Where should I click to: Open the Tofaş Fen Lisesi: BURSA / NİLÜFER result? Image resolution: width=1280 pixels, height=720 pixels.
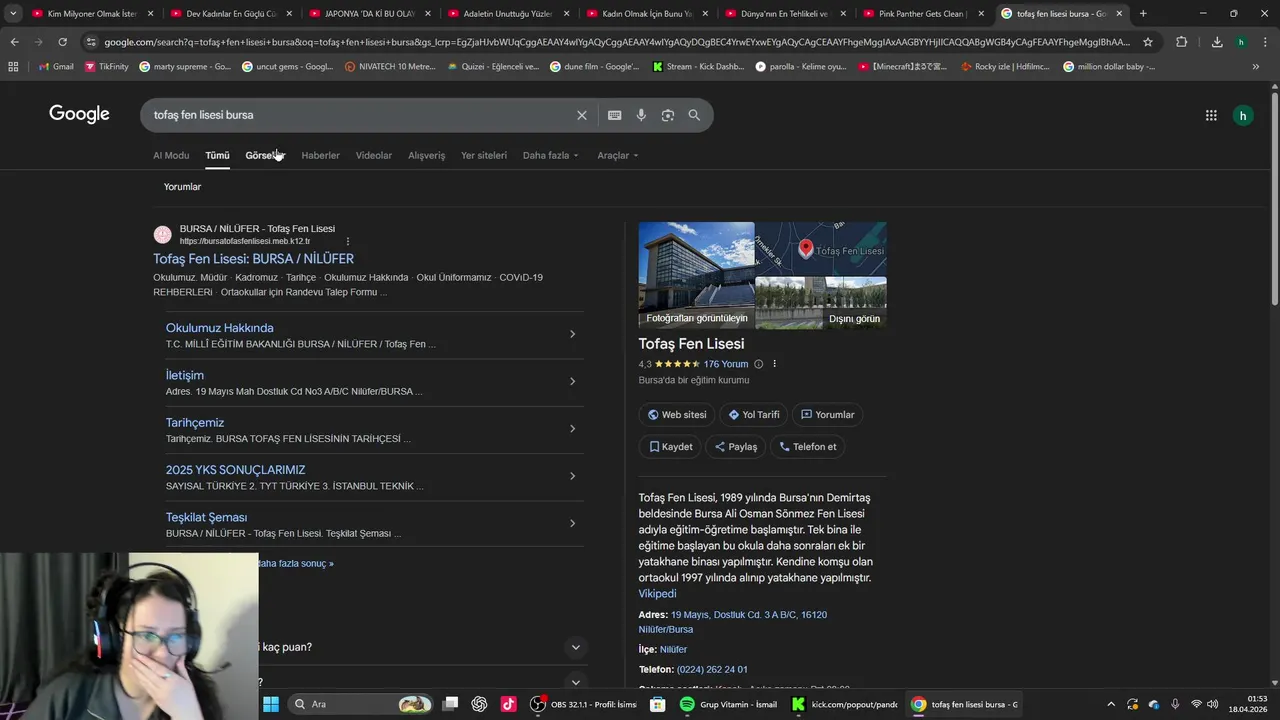tap(253, 259)
